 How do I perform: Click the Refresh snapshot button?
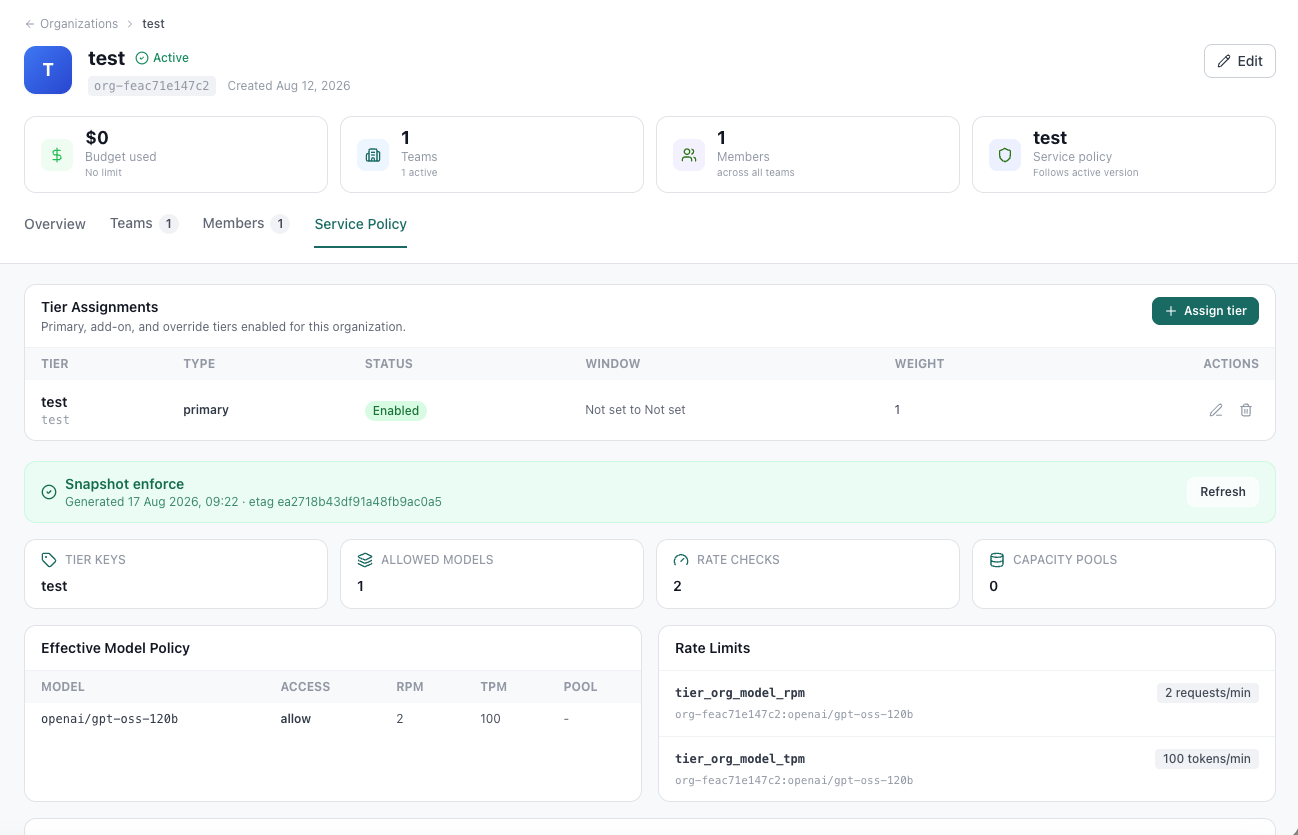coord(1223,492)
